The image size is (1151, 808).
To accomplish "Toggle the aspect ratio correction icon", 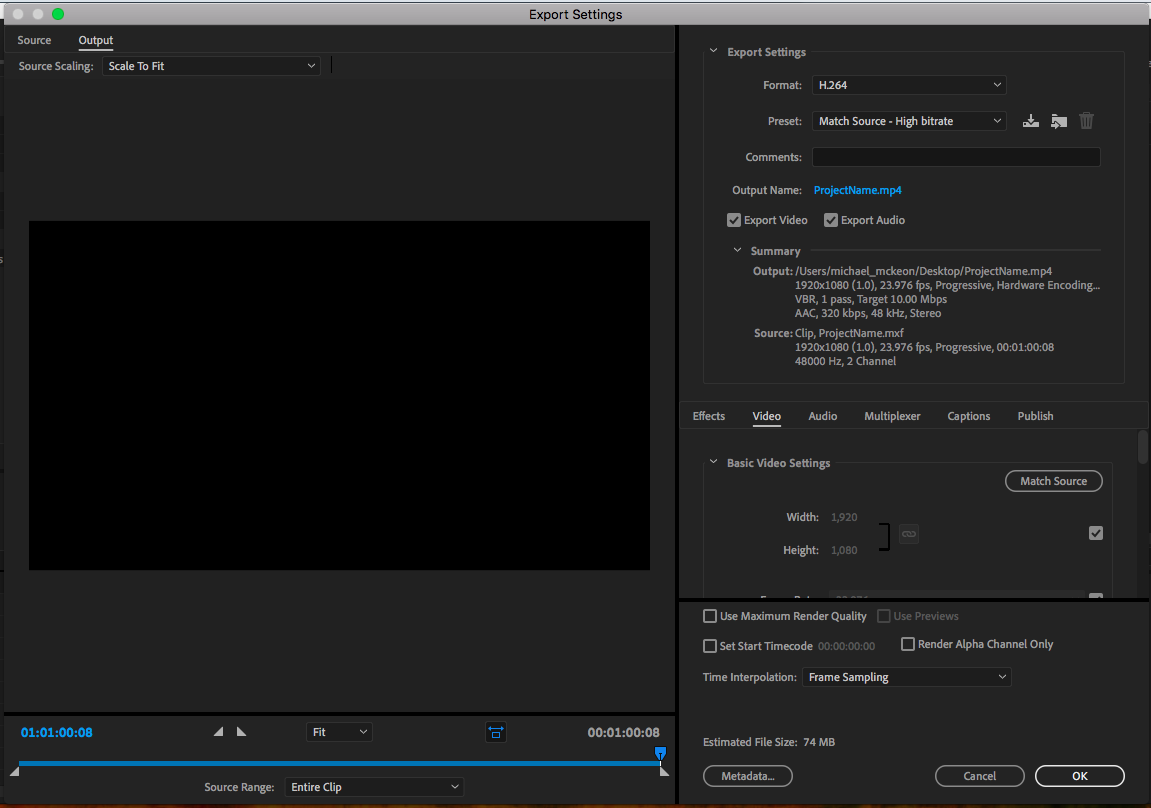I will [495, 732].
